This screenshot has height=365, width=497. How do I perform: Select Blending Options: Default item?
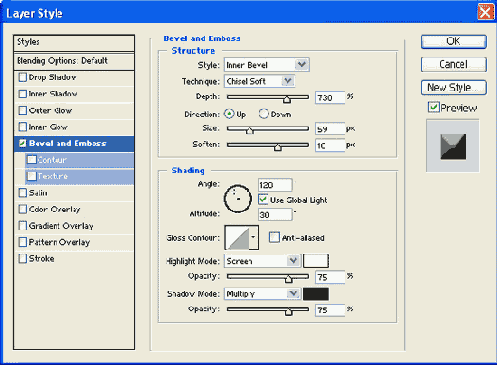click(x=74, y=61)
